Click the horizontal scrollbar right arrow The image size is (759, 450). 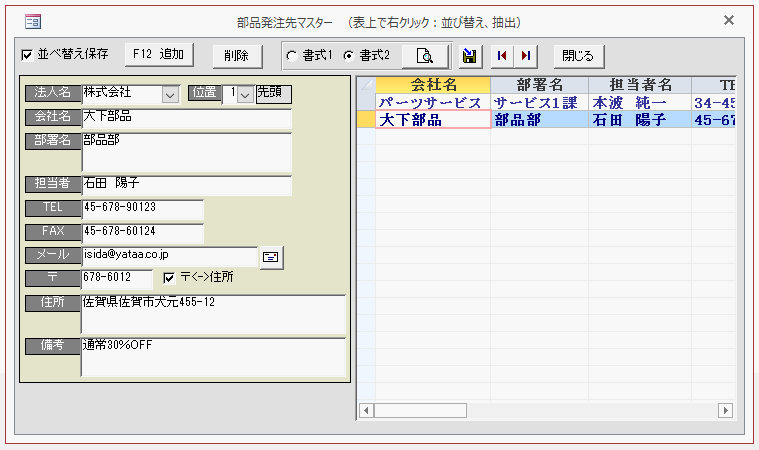725,411
